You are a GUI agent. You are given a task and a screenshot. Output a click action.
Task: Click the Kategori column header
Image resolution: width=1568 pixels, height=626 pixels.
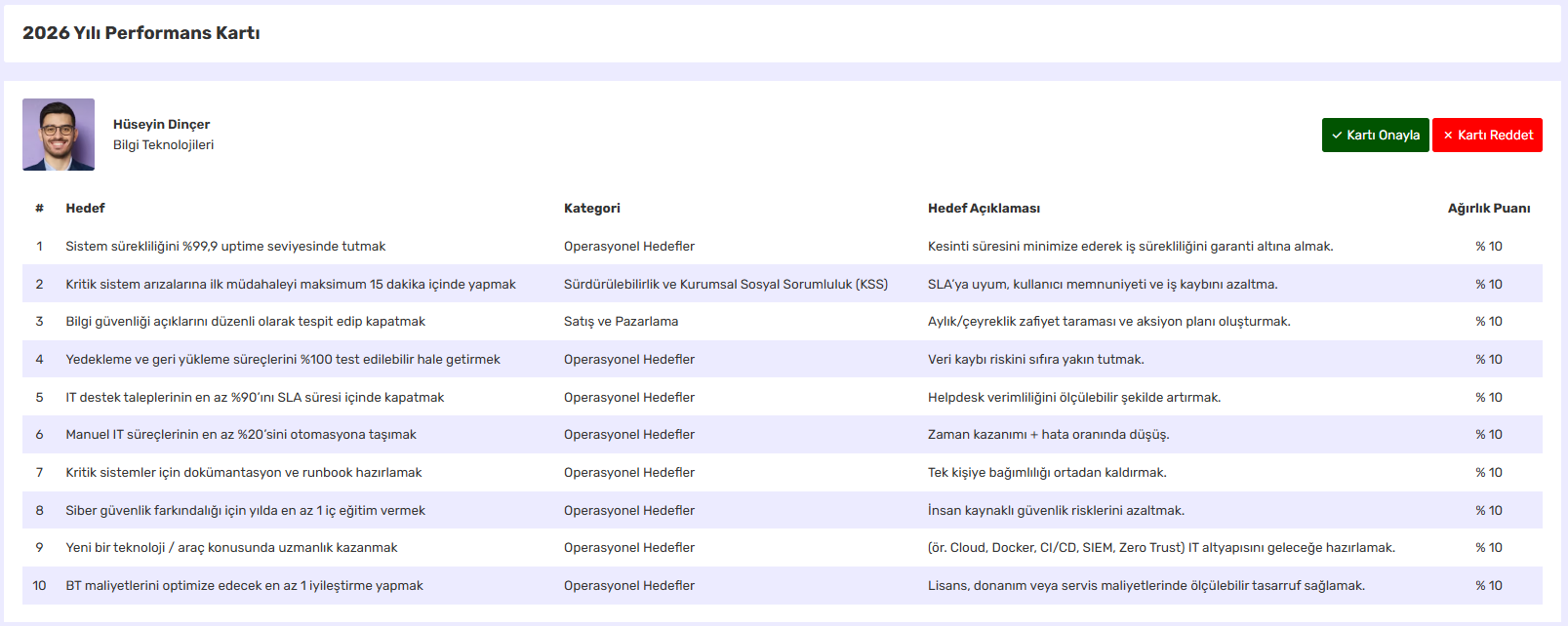[x=591, y=209]
